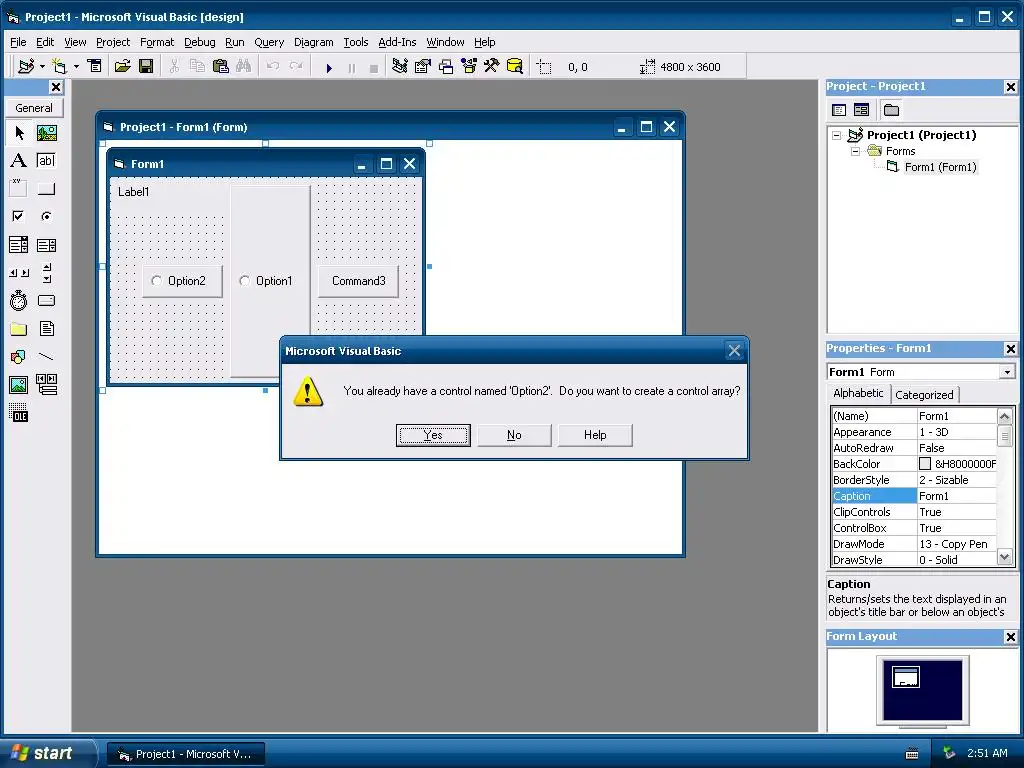Select the Line tool in toolbox
This screenshot has width=1024, height=768.
coord(46,357)
